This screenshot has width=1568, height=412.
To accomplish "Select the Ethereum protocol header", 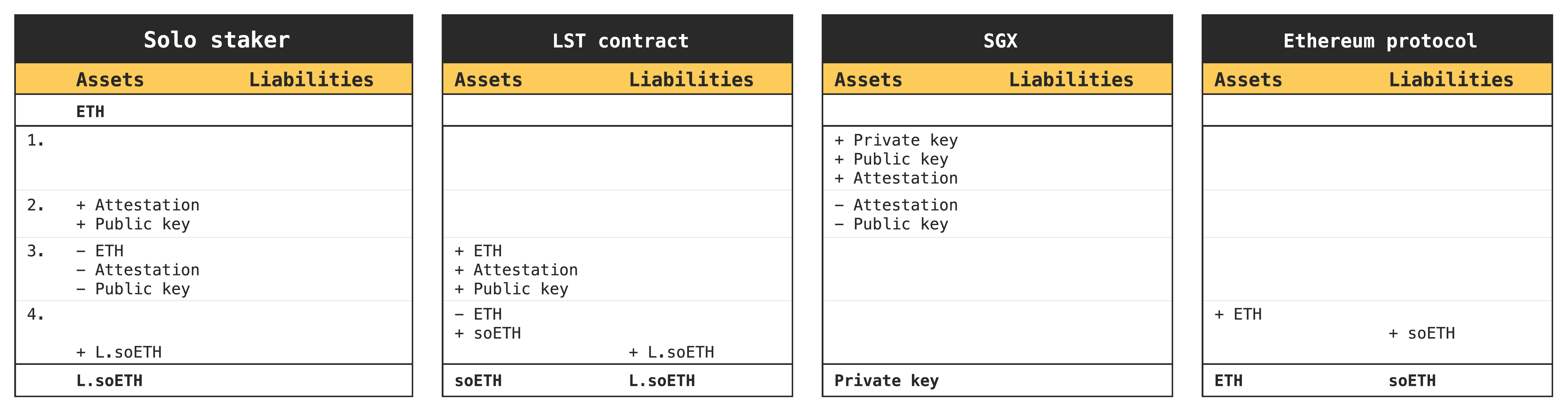I will (x=1380, y=41).
